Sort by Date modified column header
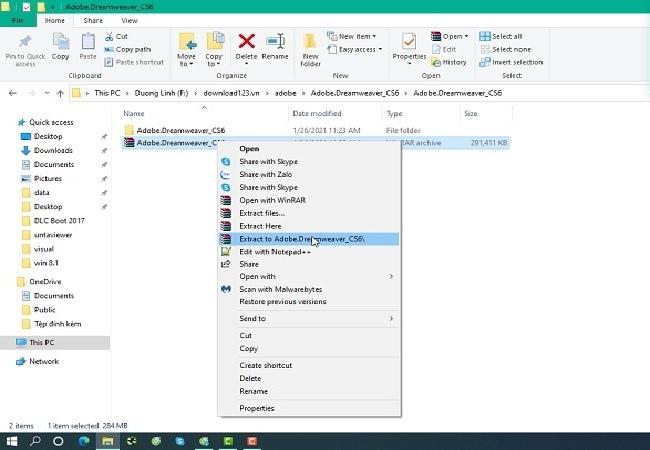The width and height of the screenshot is (650, 450). click(x=317, y=114)
